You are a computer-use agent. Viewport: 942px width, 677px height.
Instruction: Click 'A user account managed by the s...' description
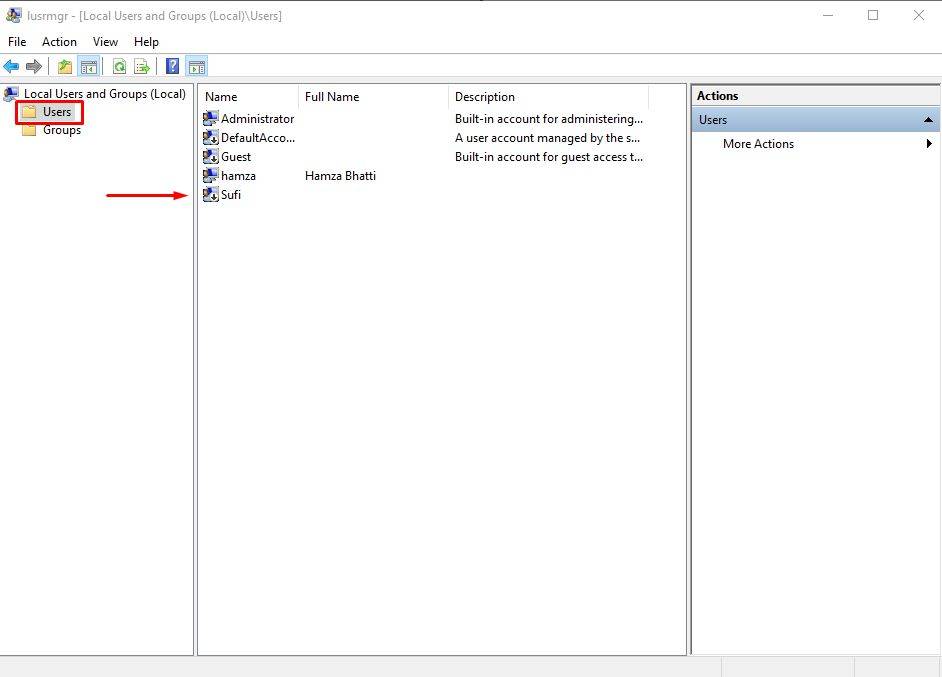(x=547, y=138)
